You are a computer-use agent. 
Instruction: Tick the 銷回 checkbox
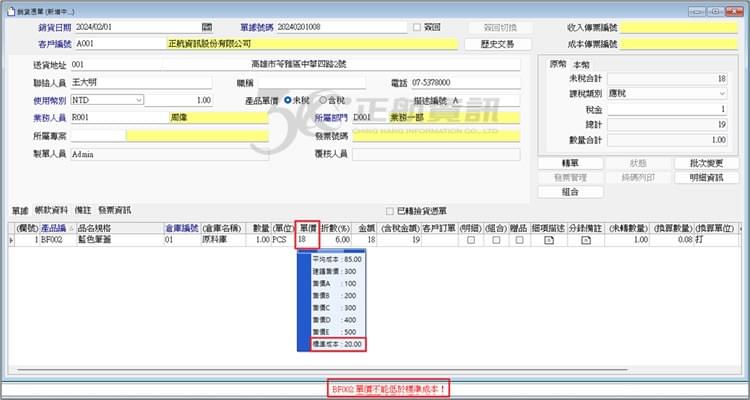tap(417, 27)
